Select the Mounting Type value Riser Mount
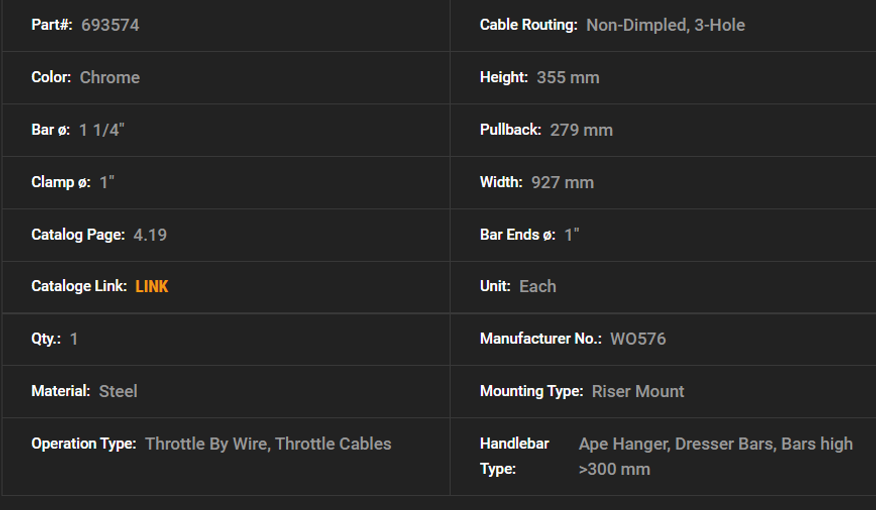This screenshot has height=510, width=876. [637, 392]
